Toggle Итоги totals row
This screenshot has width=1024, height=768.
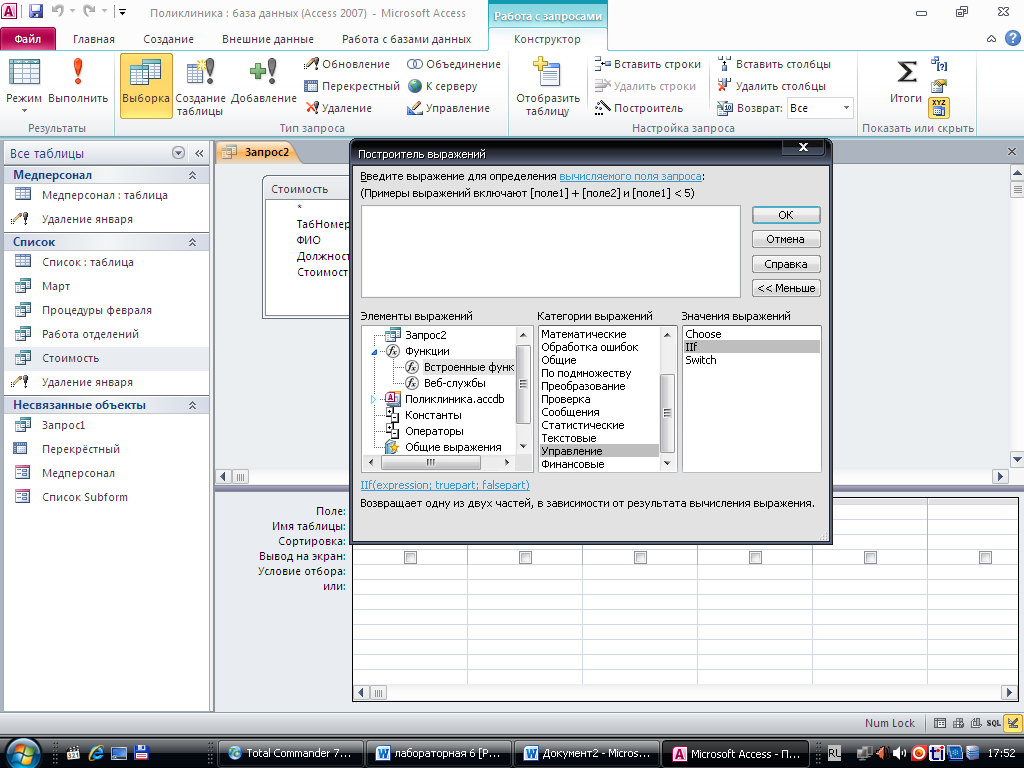pos(906,81)
